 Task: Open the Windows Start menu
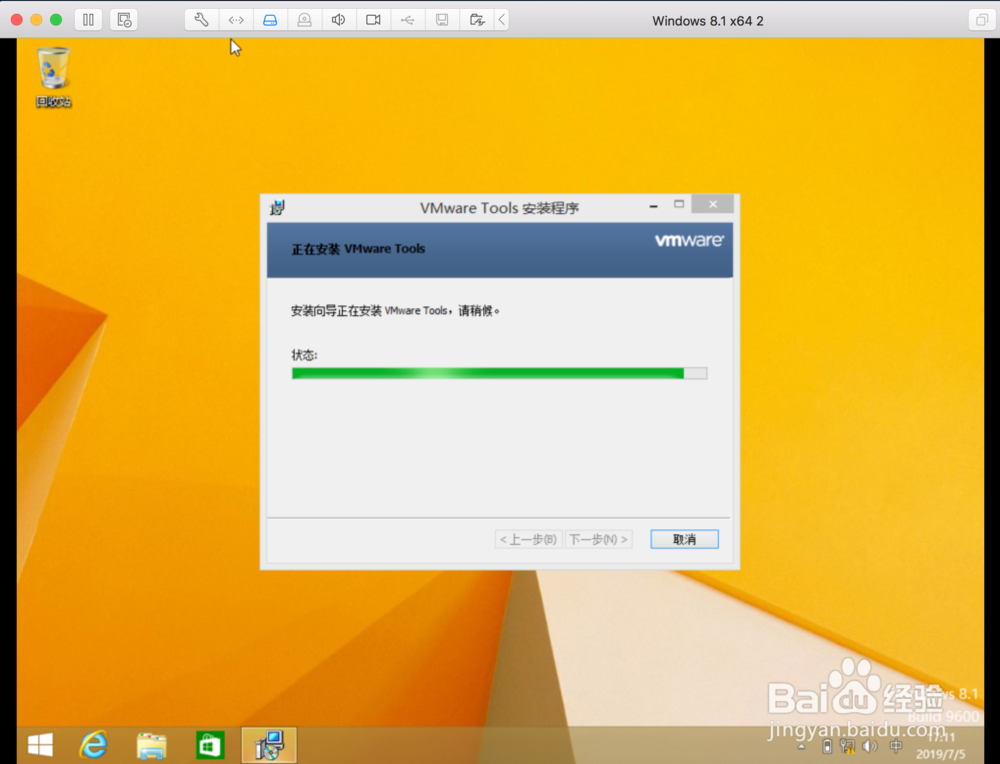click(x=40, y=744)
